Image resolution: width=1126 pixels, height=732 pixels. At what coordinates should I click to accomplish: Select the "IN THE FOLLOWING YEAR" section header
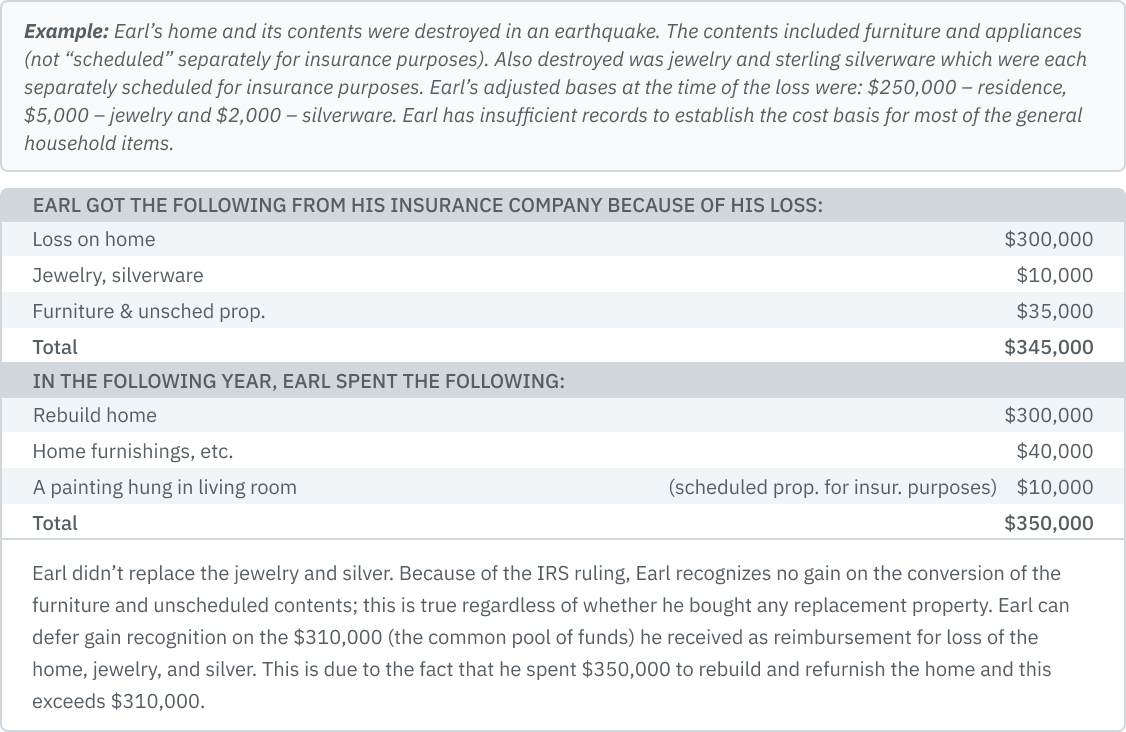[x=298, y=381]
